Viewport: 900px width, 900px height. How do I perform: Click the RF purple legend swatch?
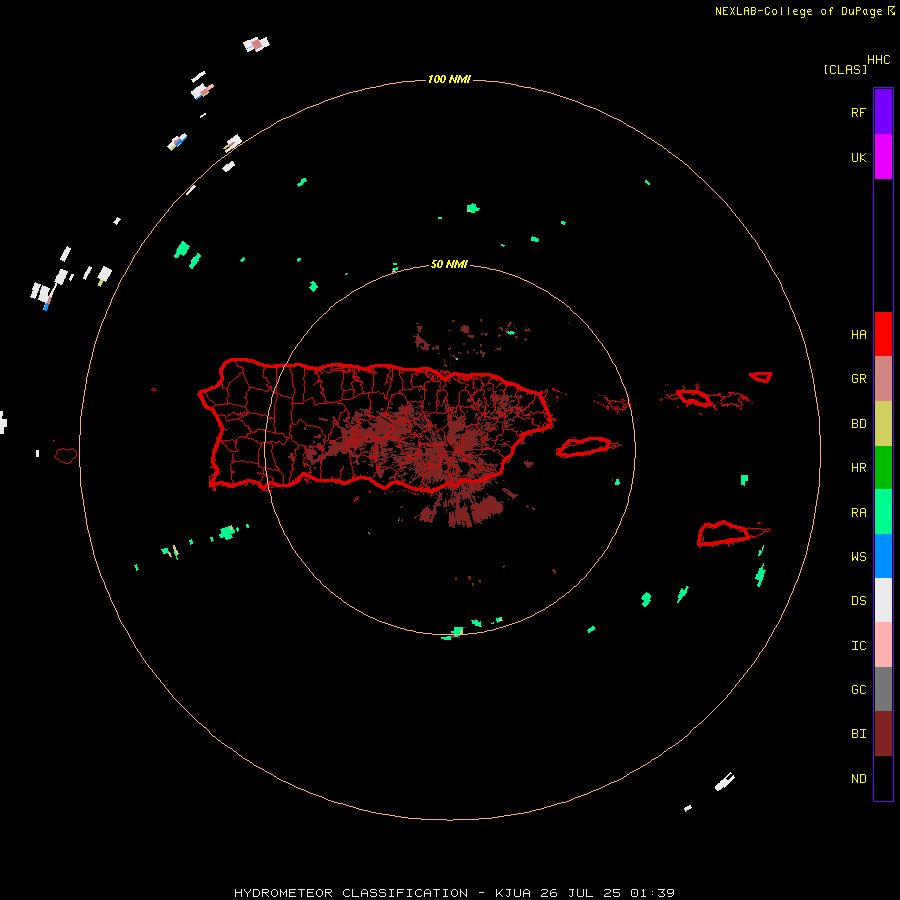883,112
